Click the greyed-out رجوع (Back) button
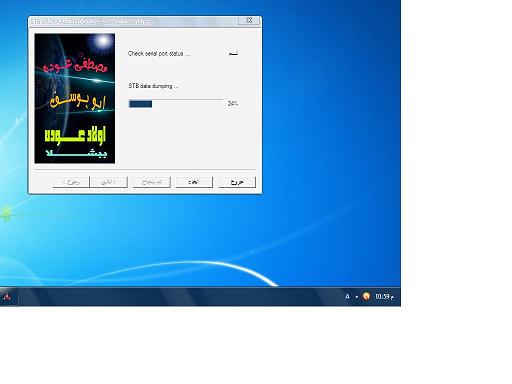Viewport: 512px width, 384px height. click(x=71, y=182)
